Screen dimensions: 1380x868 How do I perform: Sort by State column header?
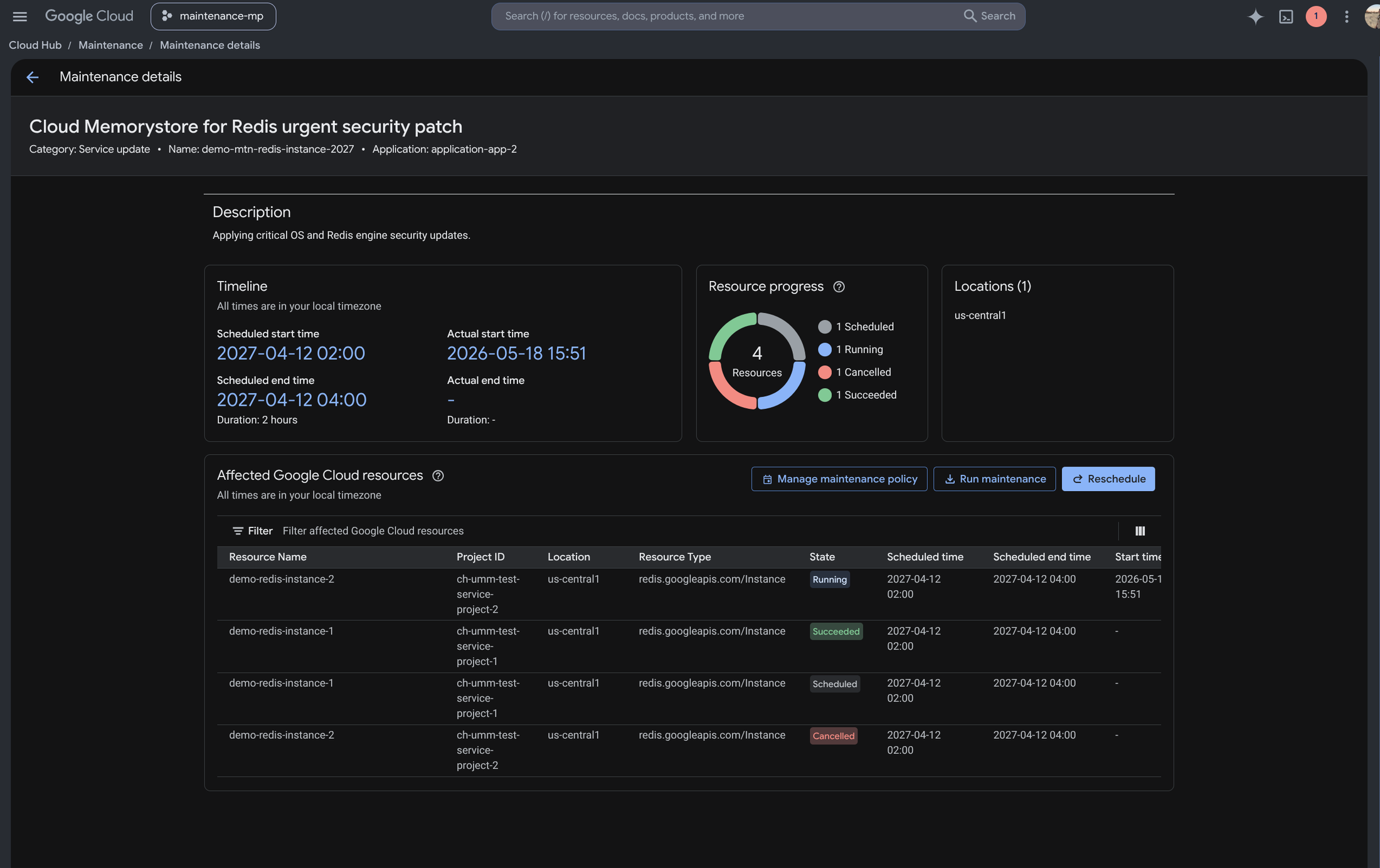click(x=822, y=557)
